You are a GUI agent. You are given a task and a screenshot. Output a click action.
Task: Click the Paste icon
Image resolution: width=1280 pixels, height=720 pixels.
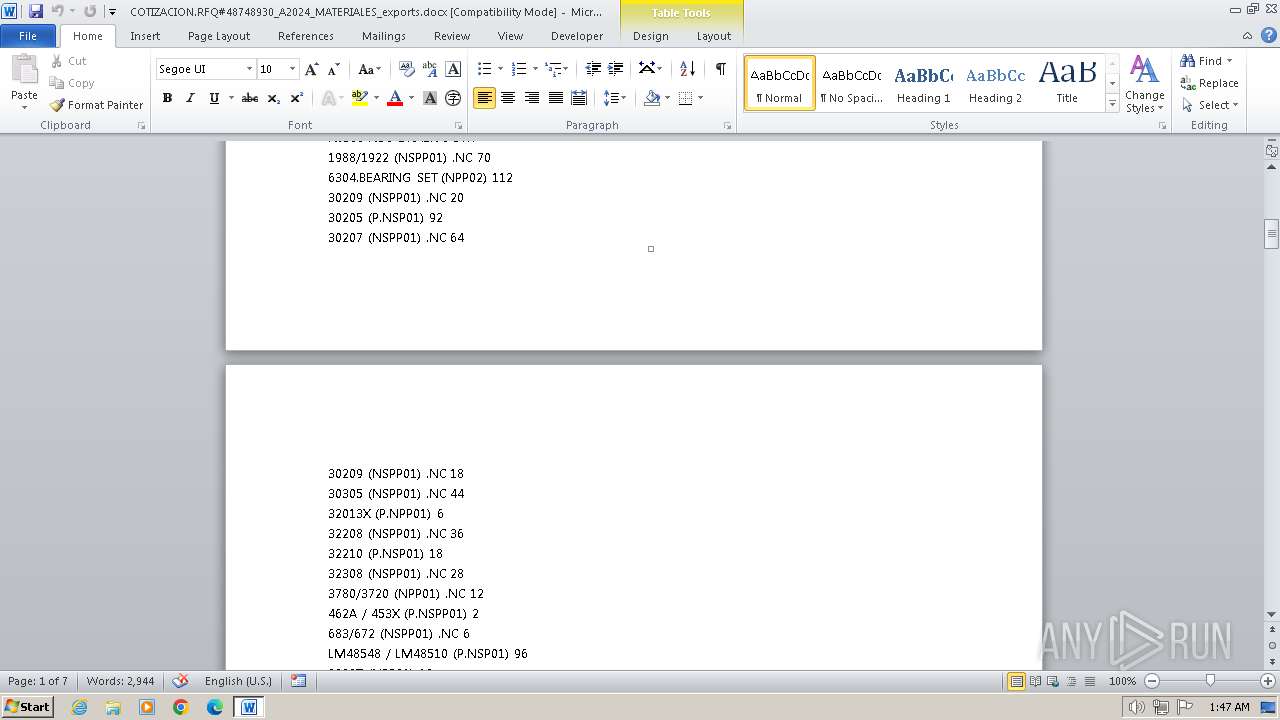[x=24, y=70]
